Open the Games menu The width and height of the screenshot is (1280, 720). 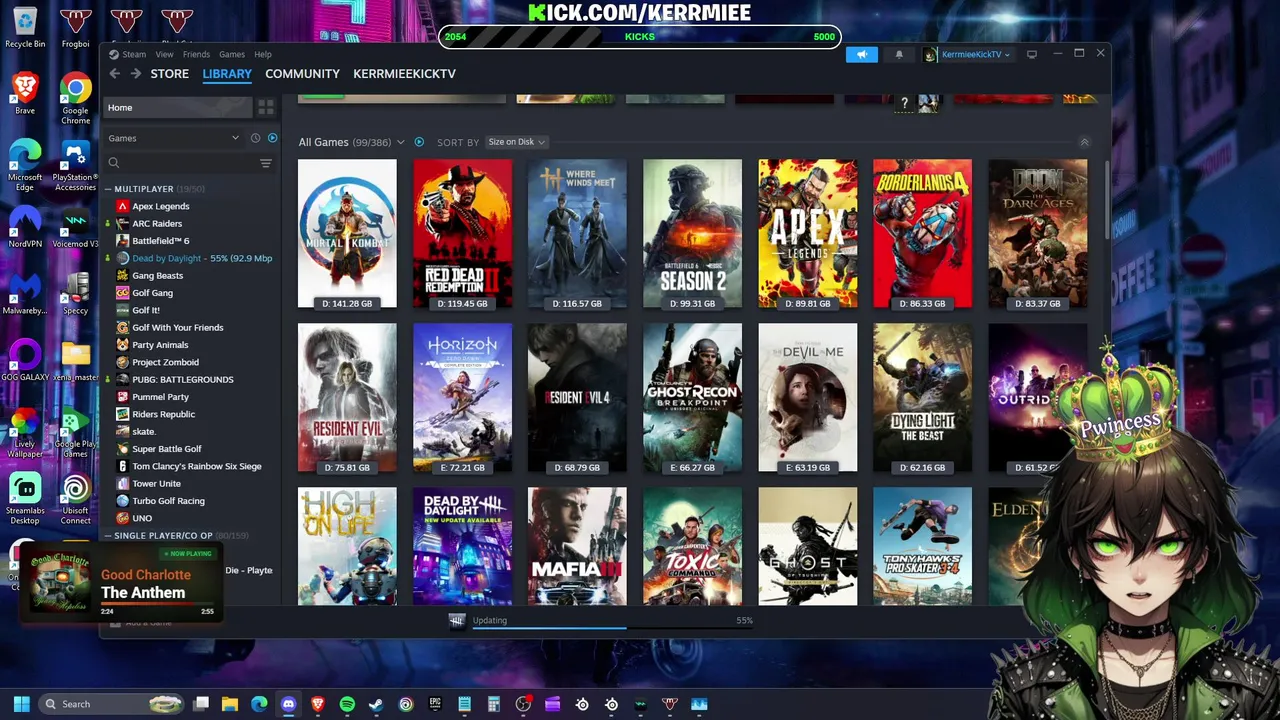232,55
